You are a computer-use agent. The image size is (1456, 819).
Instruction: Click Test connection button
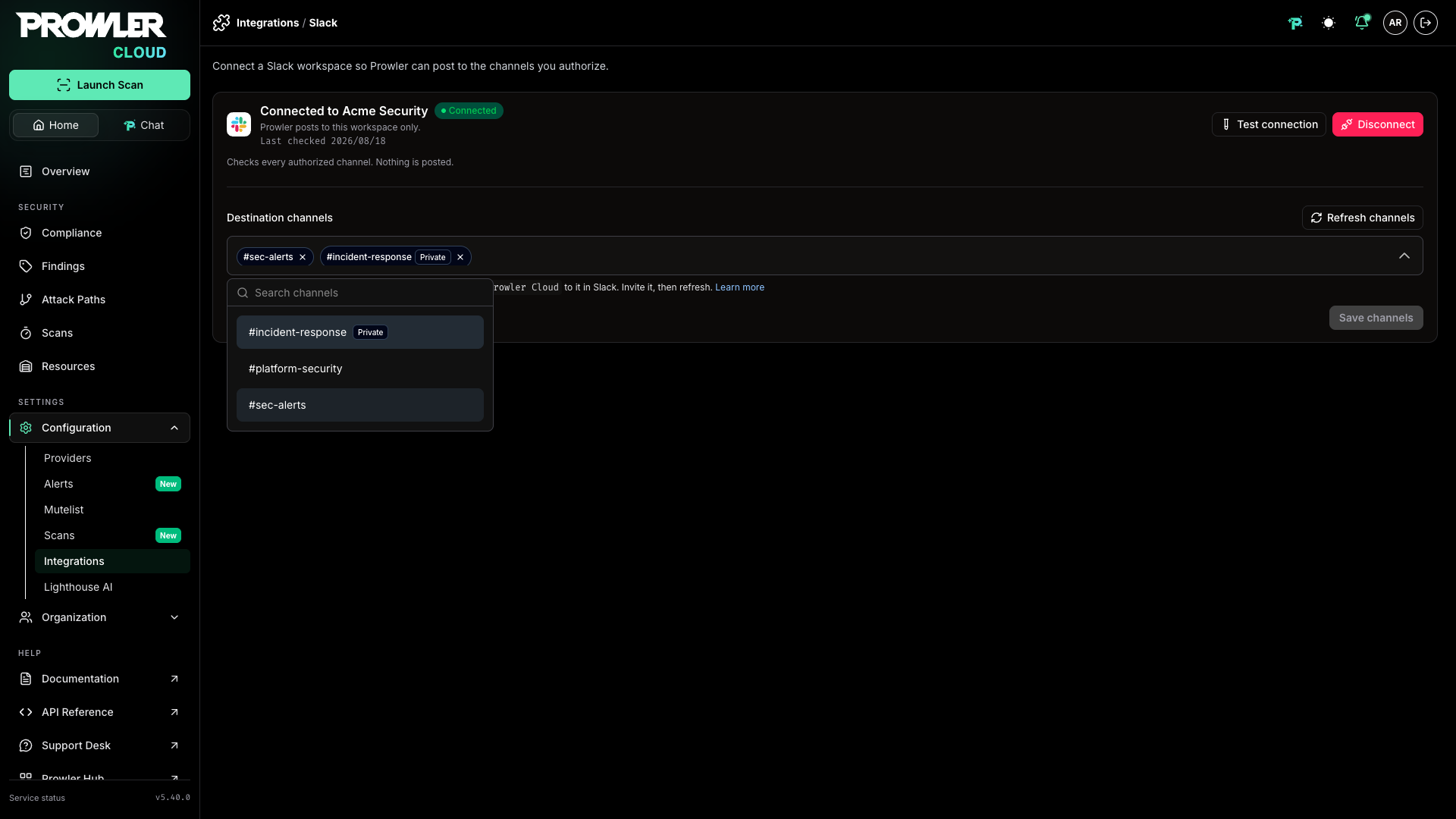1269,124
